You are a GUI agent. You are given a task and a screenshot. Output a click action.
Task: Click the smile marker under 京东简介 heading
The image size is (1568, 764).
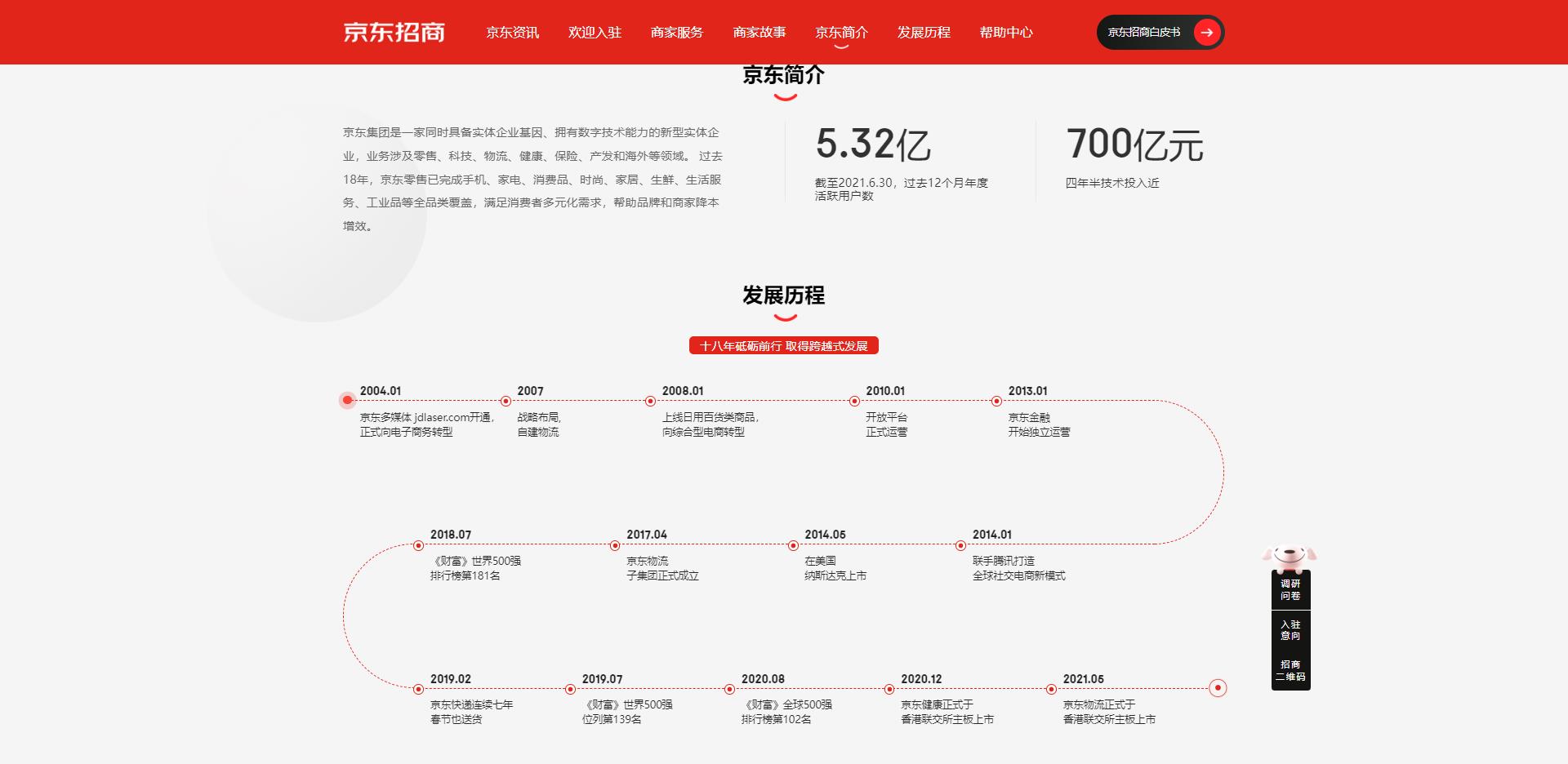point(785,95)
